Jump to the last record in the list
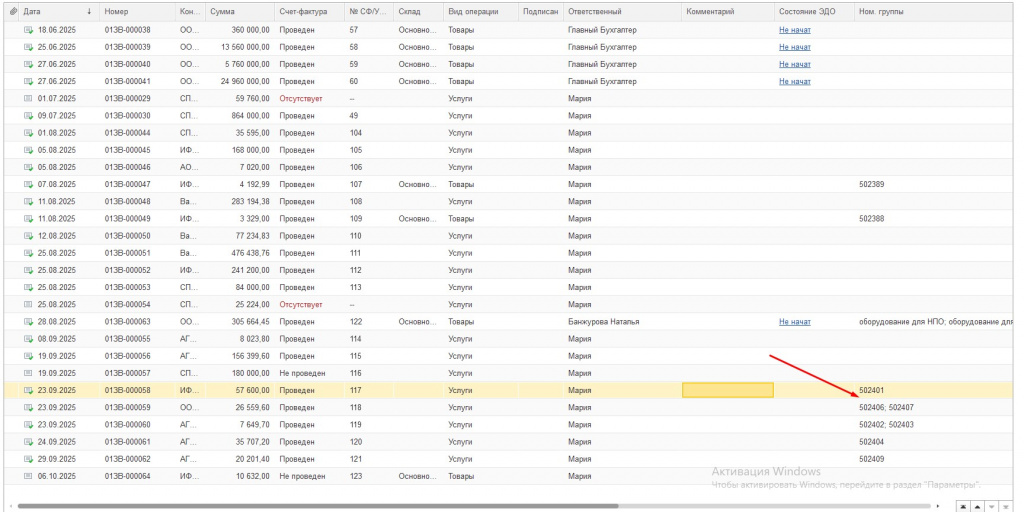 pos(1006,506)
